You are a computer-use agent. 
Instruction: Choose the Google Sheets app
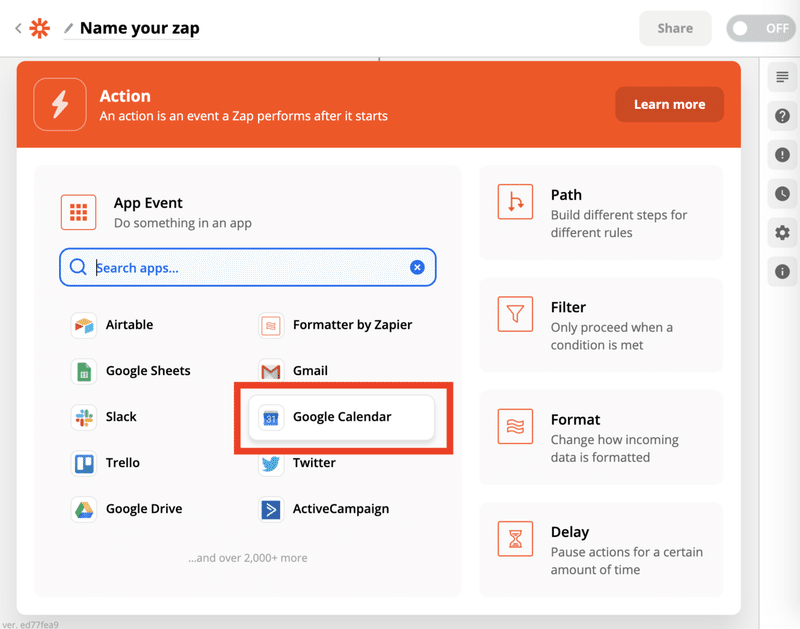pos(131,371)
